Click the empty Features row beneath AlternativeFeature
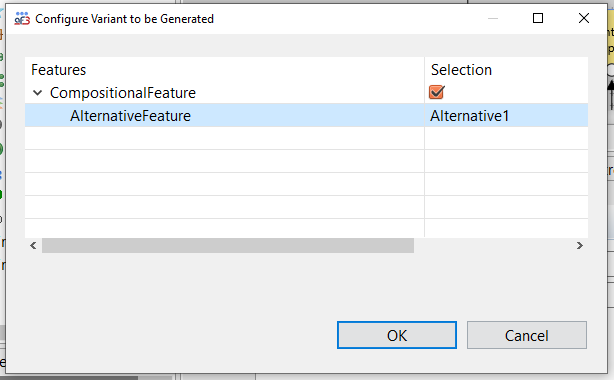The width and height of the screenshot is (614, 380). pyautogui.click(x=224, y=138)
